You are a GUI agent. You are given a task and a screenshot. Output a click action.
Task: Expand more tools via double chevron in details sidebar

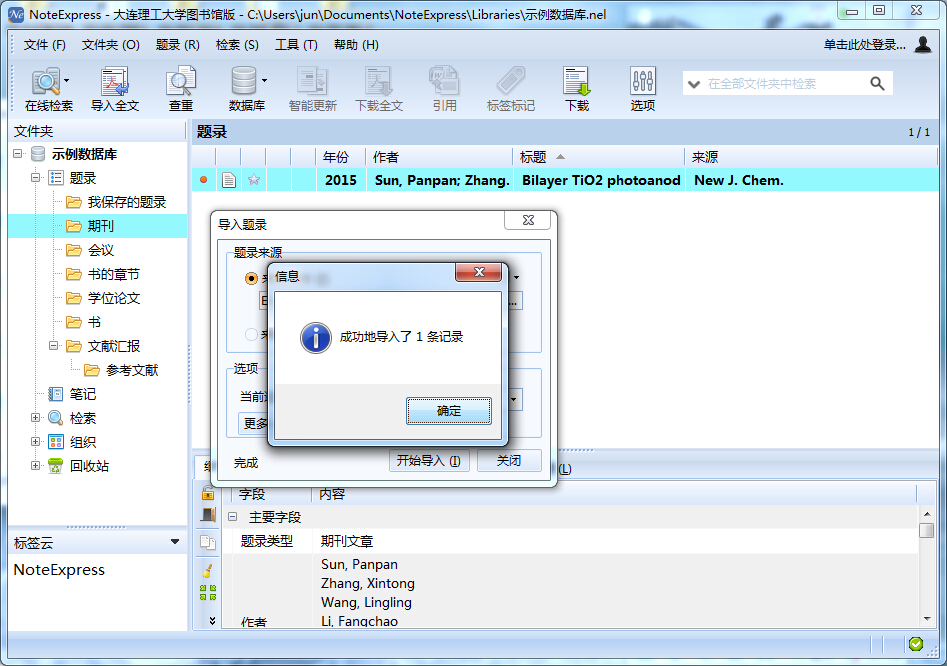[212, 620]
